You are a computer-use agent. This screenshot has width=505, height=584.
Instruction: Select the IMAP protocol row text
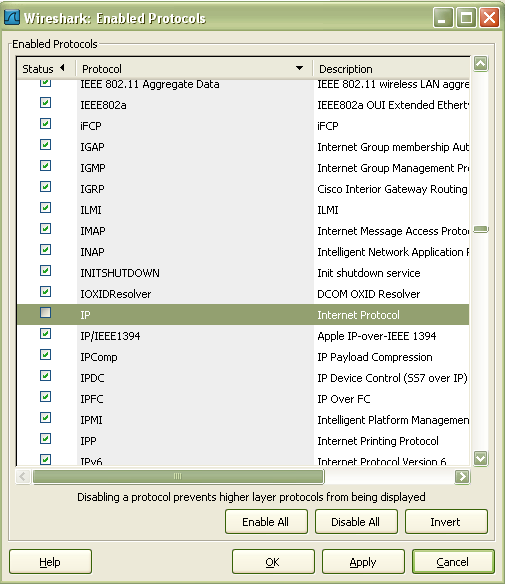93,231
